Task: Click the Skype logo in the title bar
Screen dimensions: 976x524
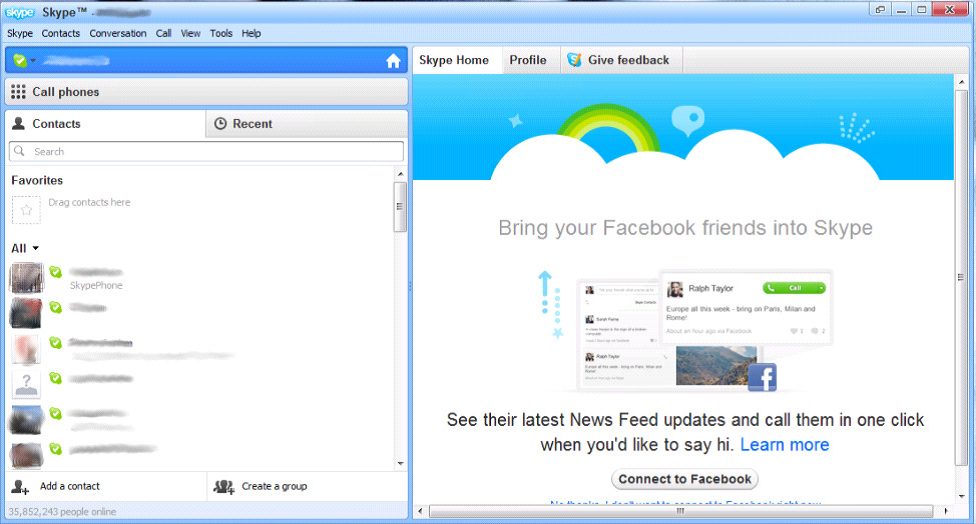Action: (20, 12)
